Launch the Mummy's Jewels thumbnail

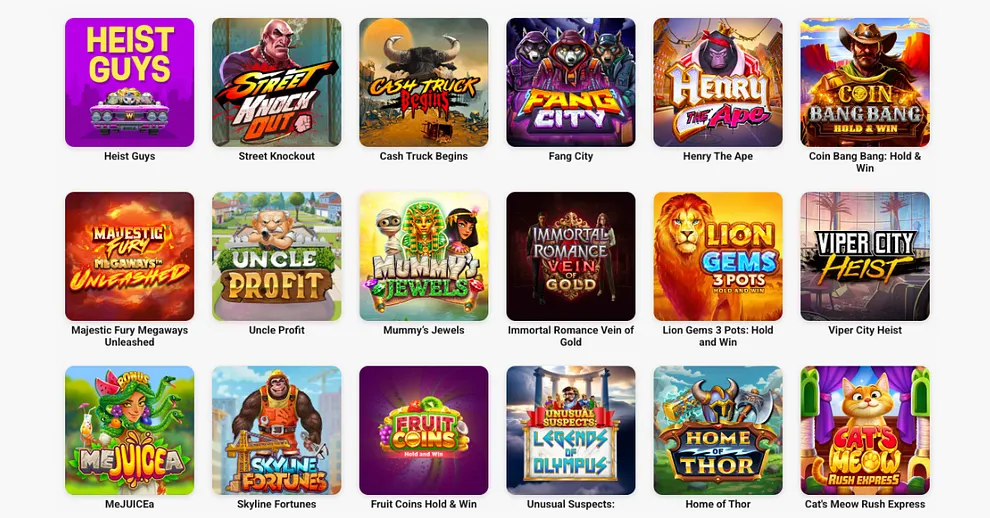(x=424, y=256)
